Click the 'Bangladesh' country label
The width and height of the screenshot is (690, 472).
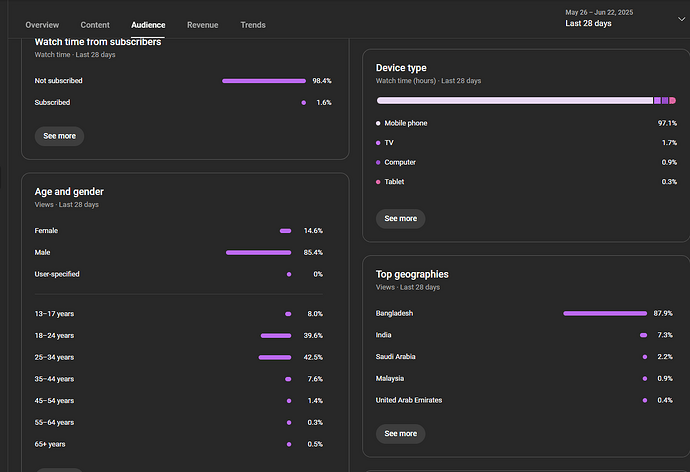pyautogui.click(x=394, y=314)
